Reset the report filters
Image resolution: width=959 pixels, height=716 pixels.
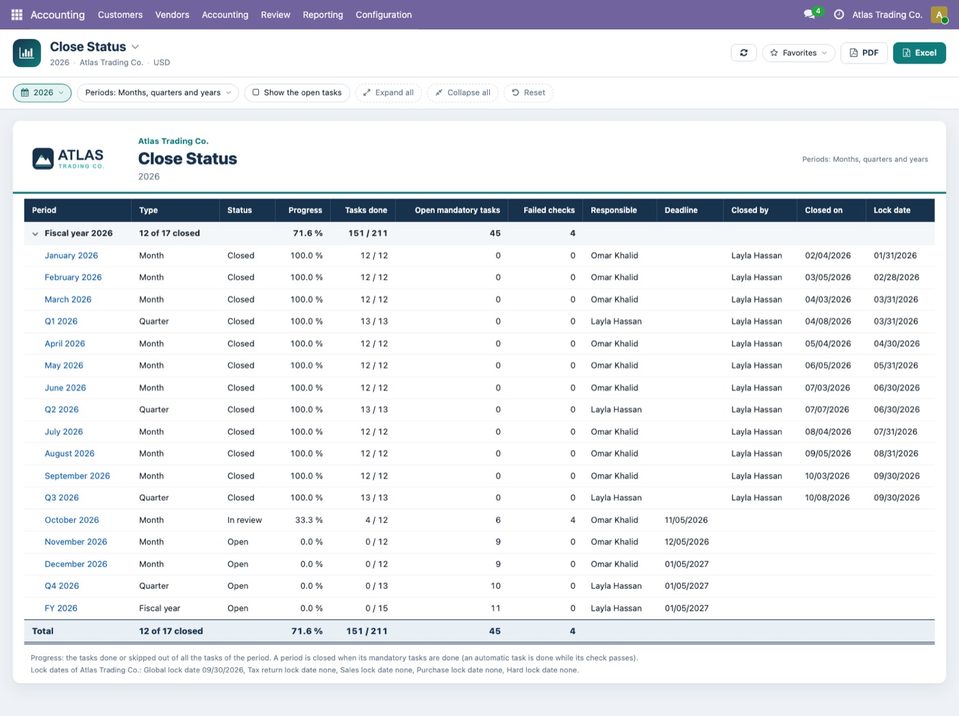pyautogui.click(x=528, y=92)
